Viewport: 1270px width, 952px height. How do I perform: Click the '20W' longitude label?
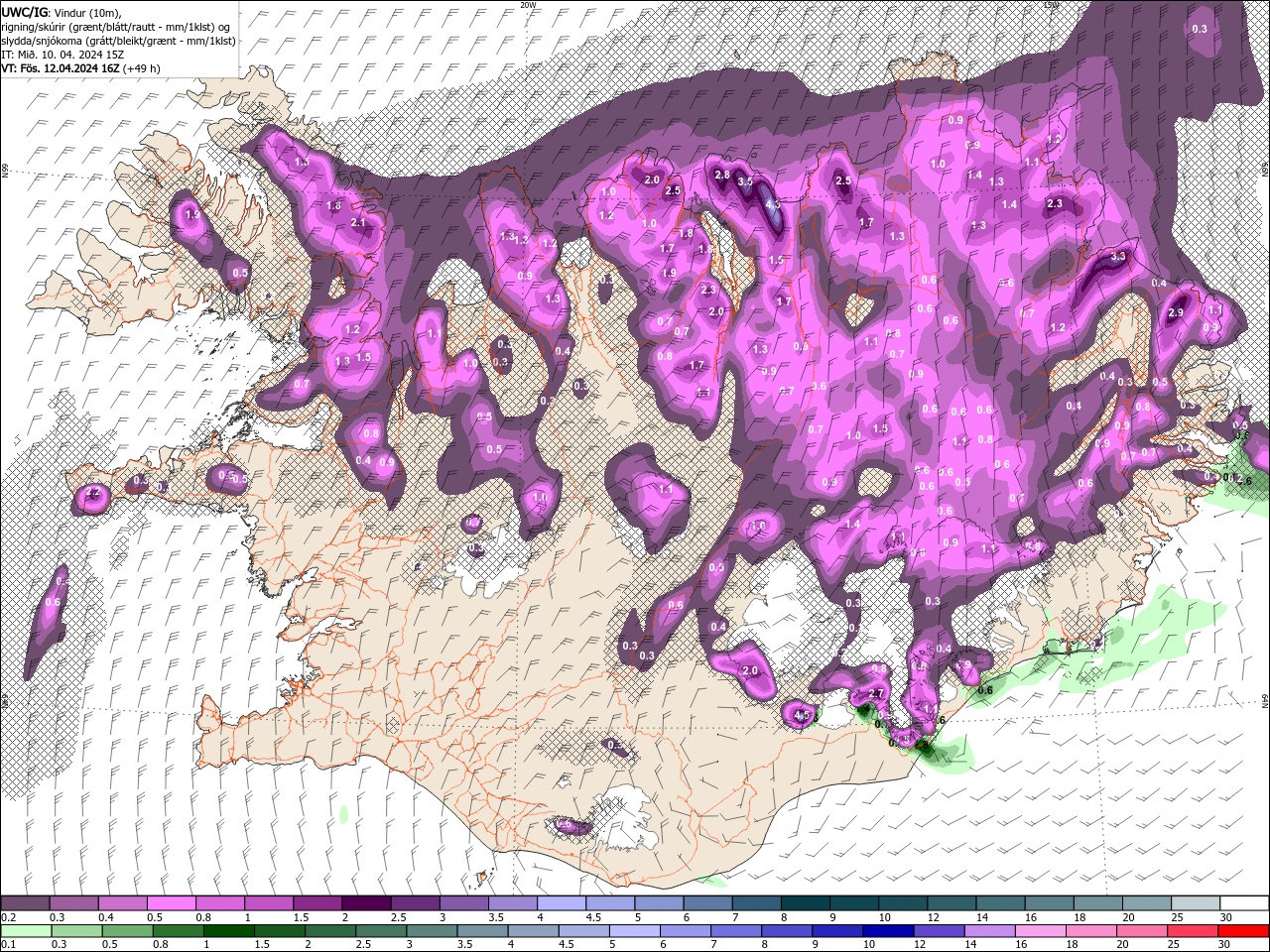(528, 5)
